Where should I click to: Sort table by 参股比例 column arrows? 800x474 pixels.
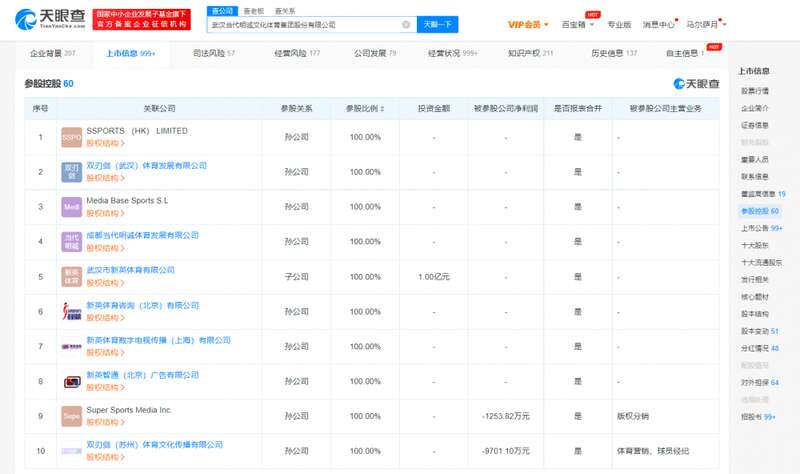(x=382, y=109)
